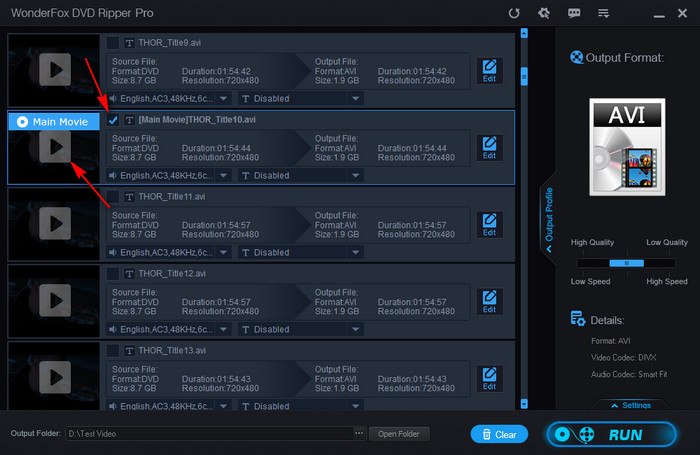Start ripping with RUN button
This screenshot has height=455, width=700.
point(612,434)
